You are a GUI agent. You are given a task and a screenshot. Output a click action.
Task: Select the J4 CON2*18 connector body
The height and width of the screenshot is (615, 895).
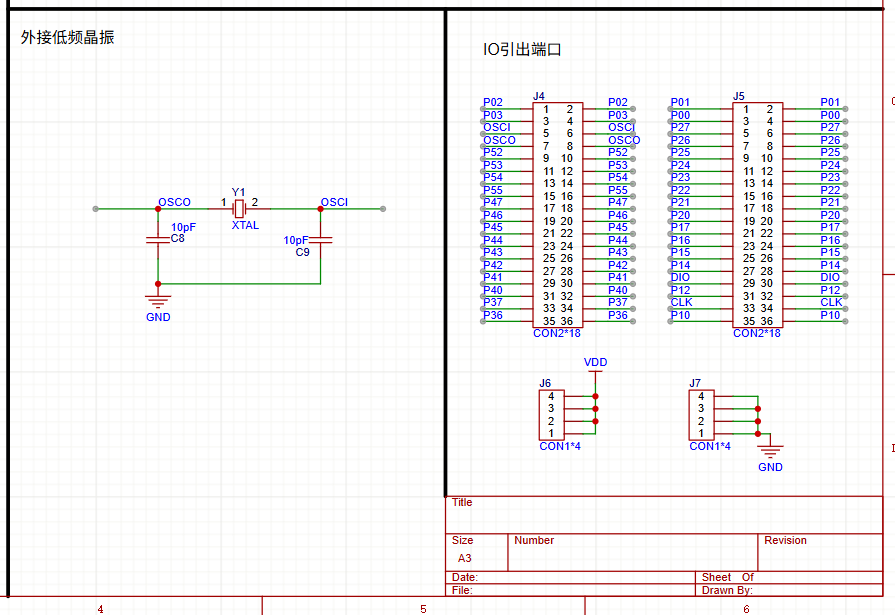click(x=558, y=215)
